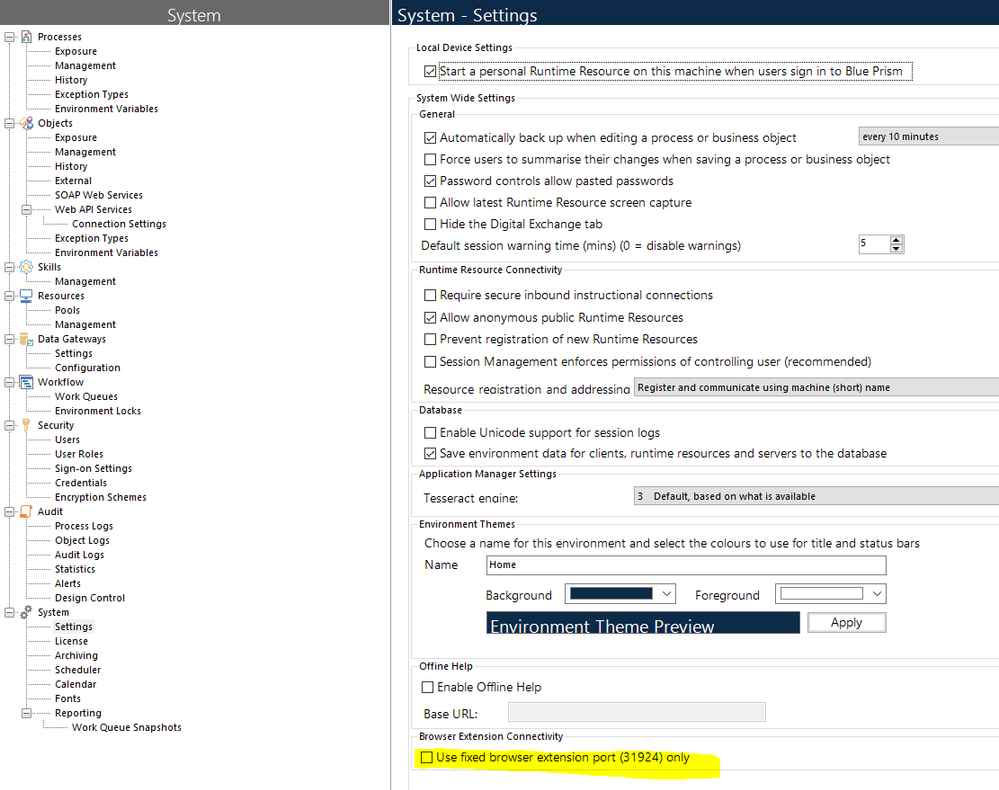Collapse the Web API Services node
999x790 pixels.
click(x=26, y=210)
